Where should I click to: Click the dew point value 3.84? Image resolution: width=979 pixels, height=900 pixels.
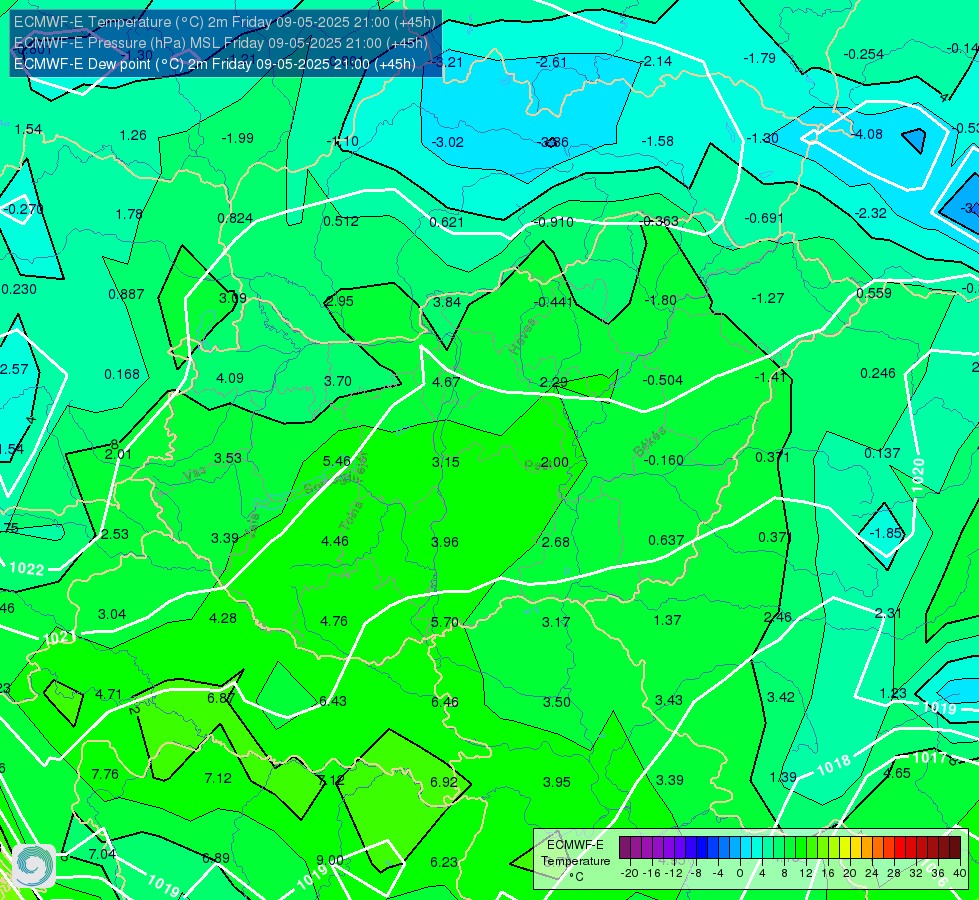coord(447,302)
